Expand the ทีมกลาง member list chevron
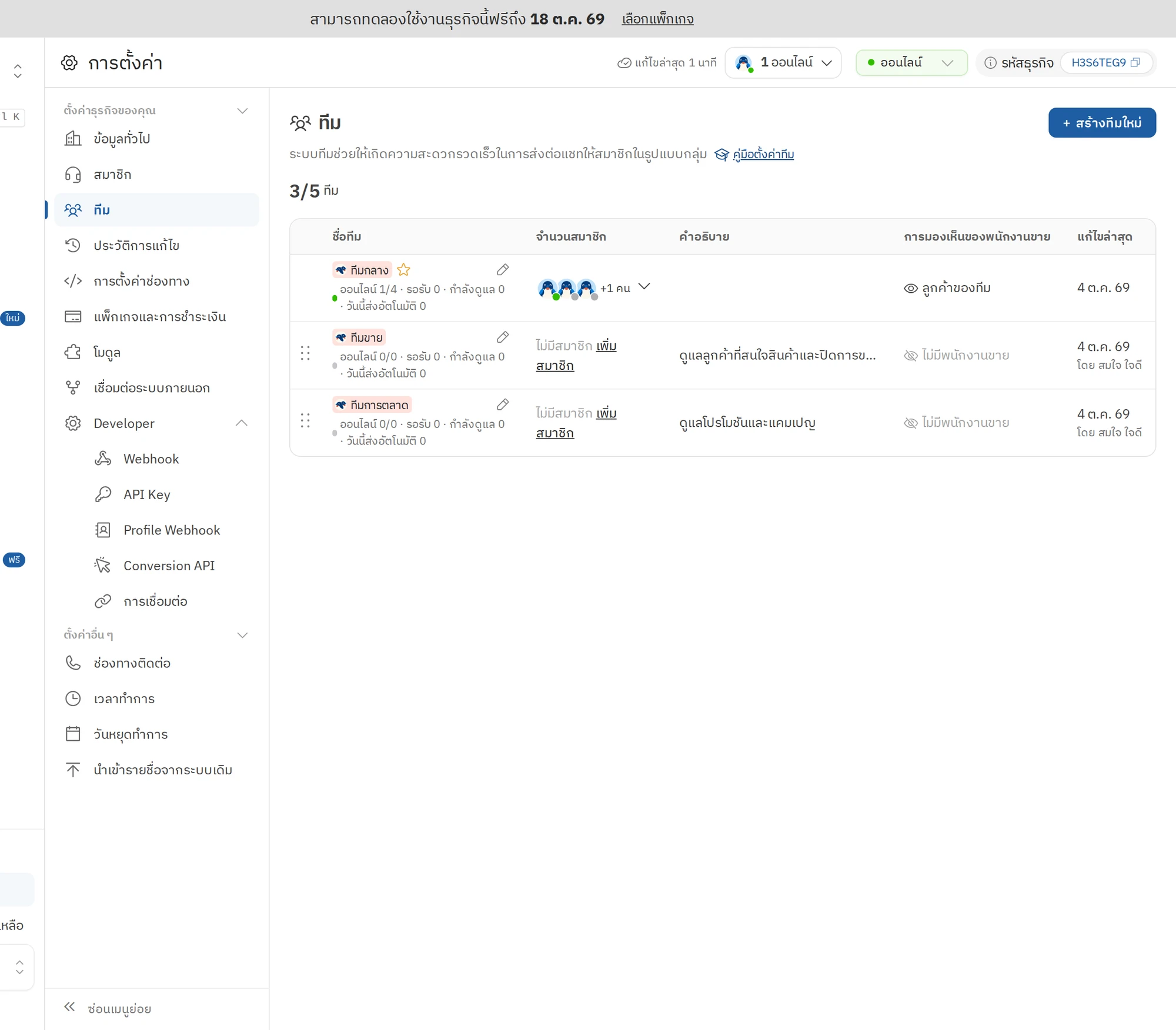The image size is (1176, 1030). point(644,287)
